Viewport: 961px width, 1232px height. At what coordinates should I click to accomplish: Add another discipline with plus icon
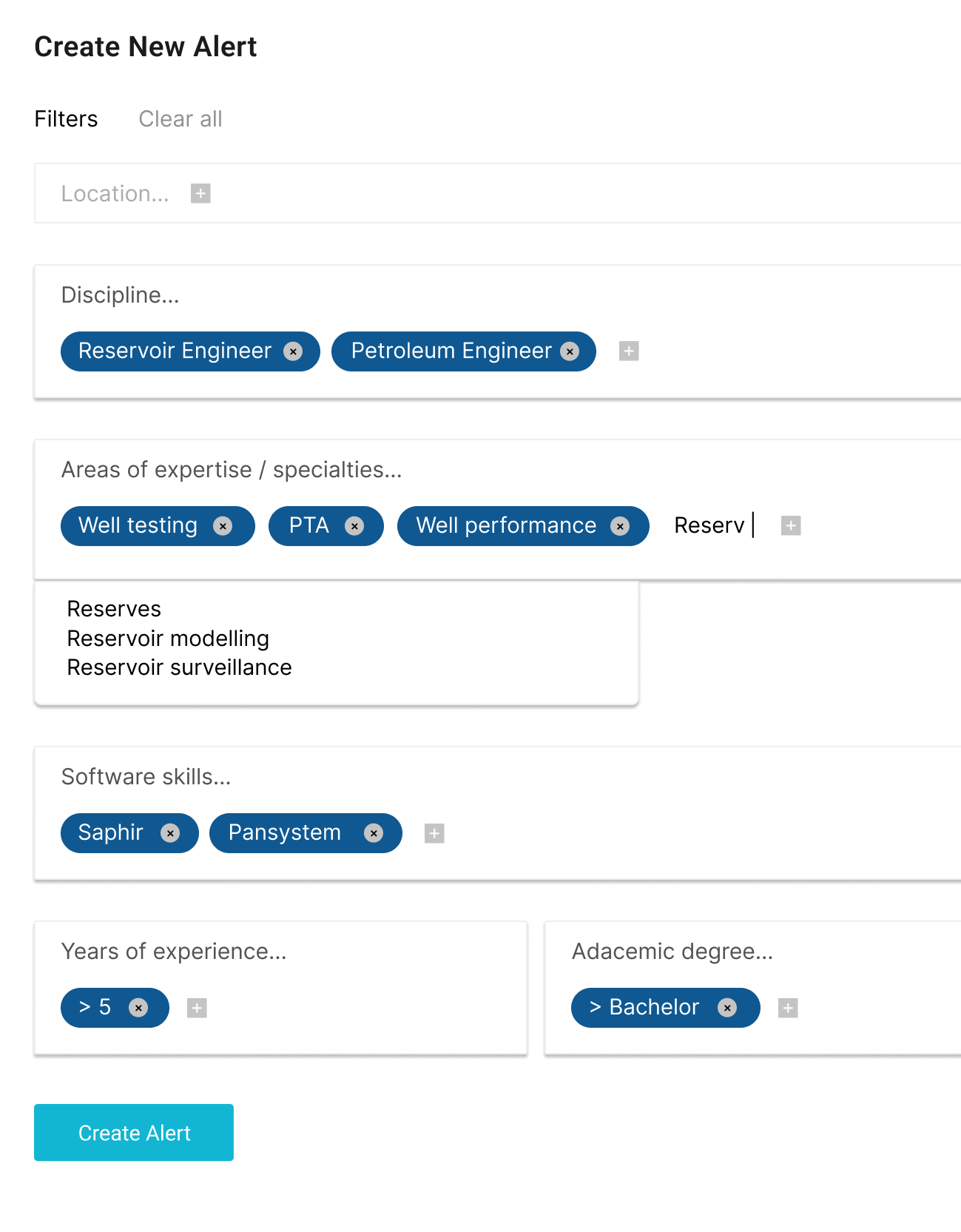(x=629, y=351)
